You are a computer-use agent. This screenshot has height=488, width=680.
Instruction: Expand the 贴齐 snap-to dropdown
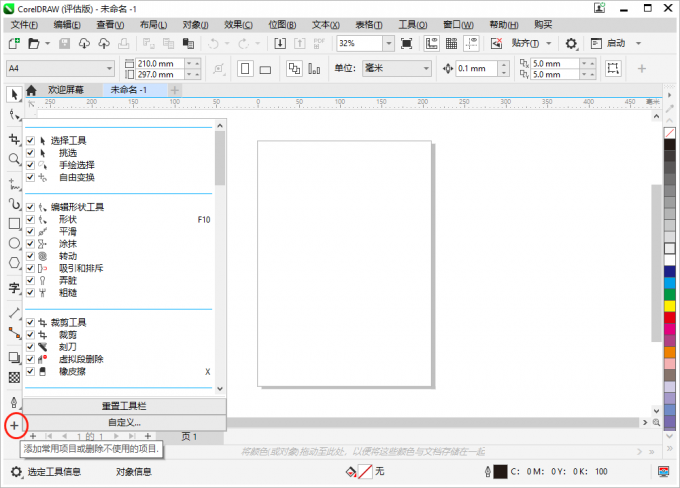click(x=549, y=43)
